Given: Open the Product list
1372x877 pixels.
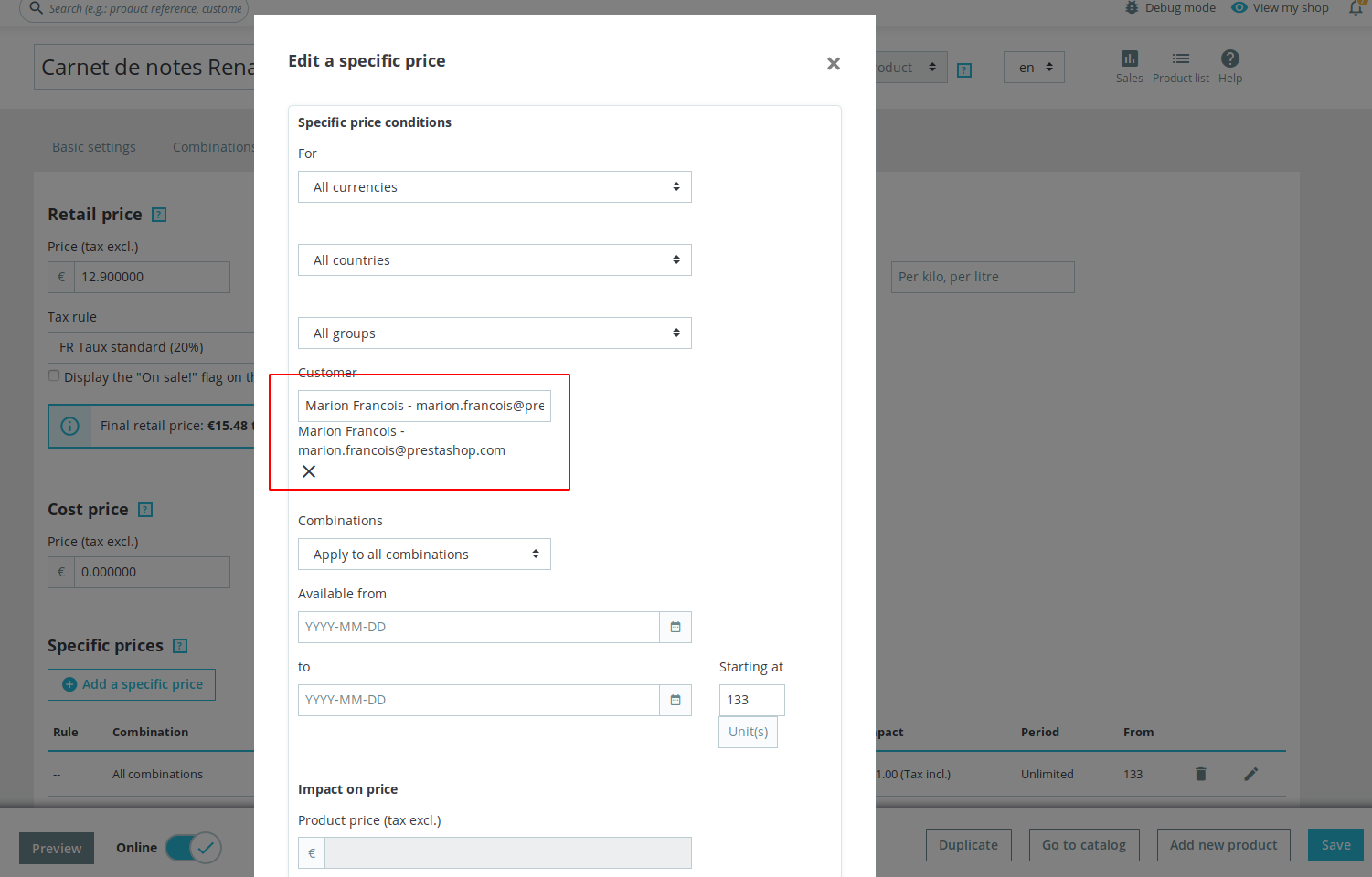Looking at the screenshot, I should pyautogui.click(x=1180, y=66).
